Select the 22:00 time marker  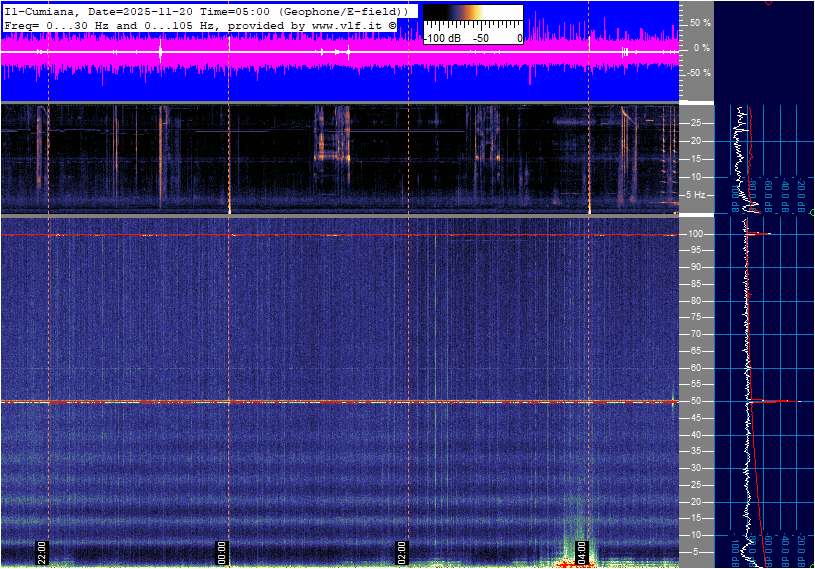coord(42,552)
